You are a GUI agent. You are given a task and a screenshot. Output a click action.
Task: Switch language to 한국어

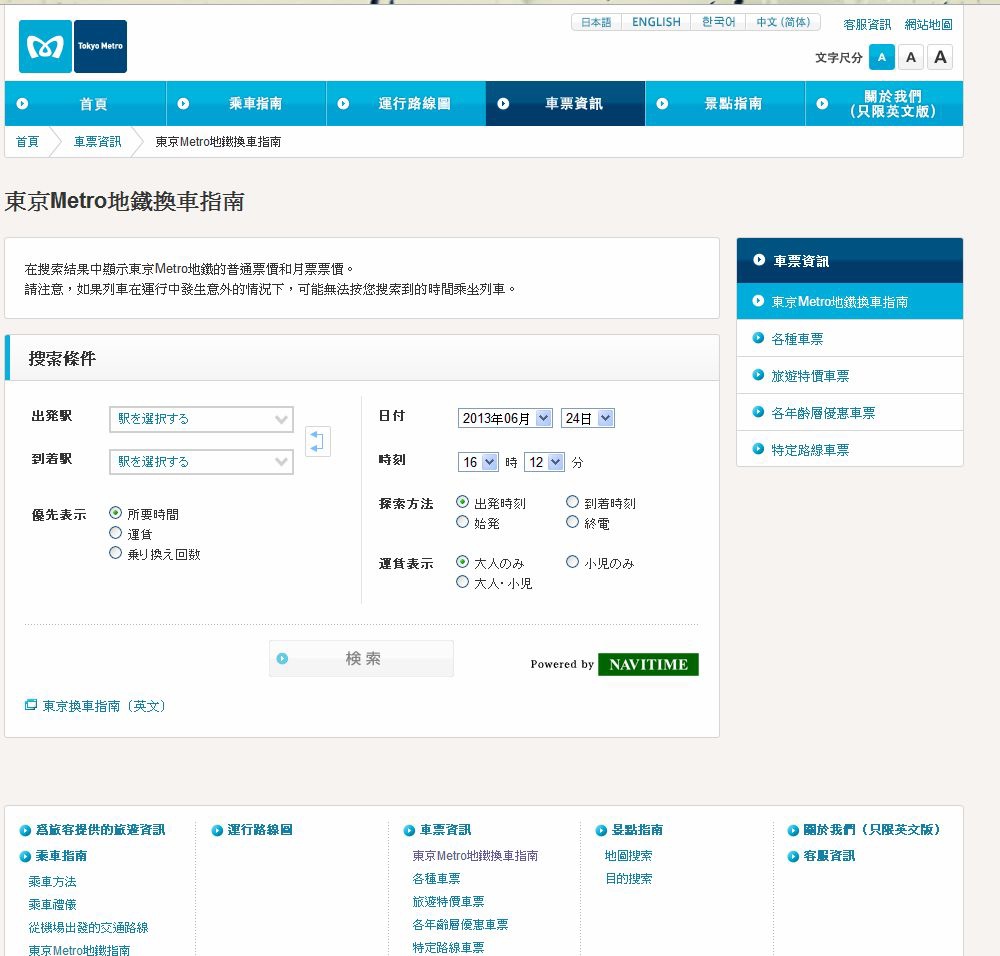point(719,22)
